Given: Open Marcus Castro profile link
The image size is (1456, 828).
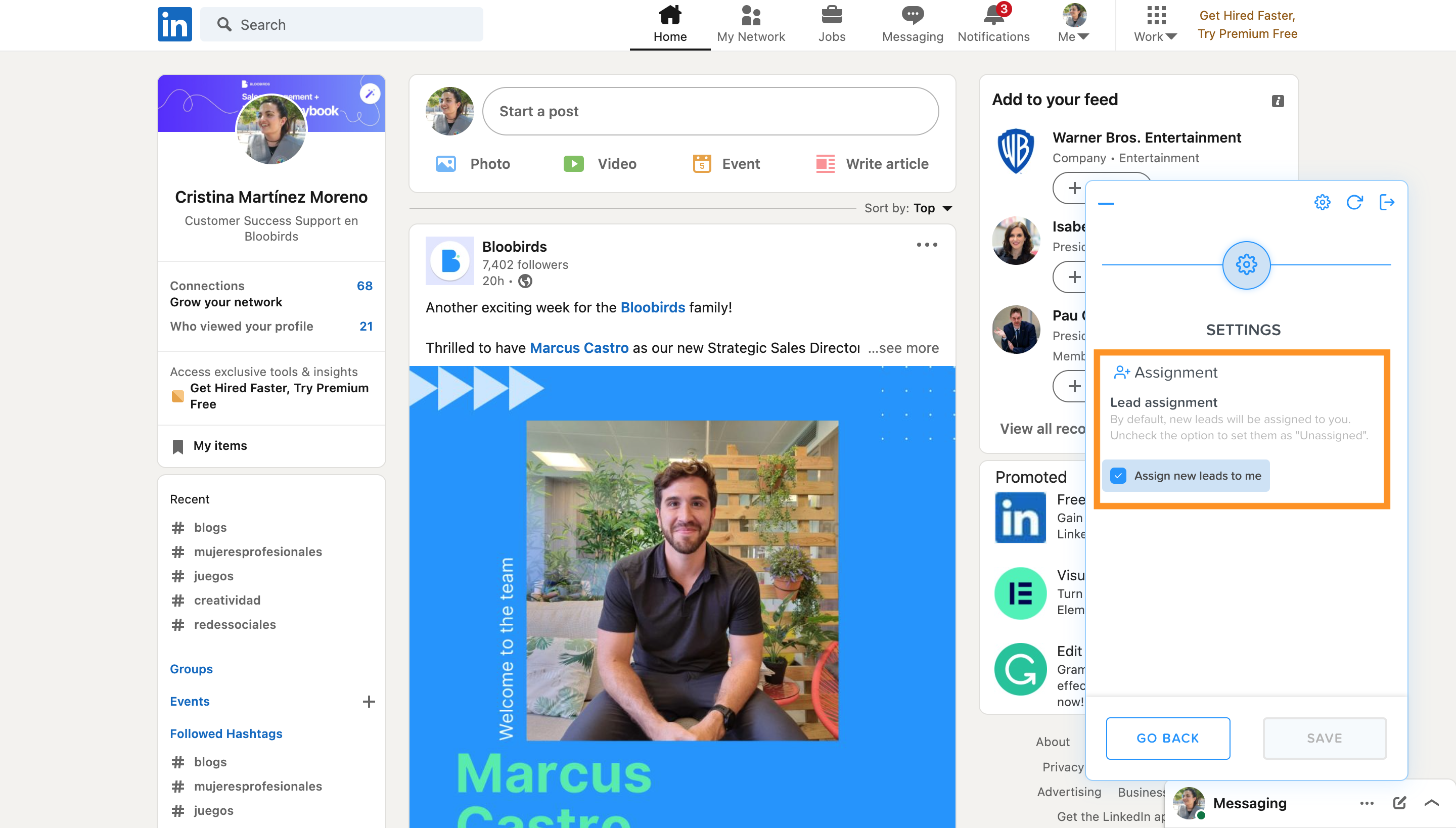Looking at the screenshot, I should pos(579,348).
